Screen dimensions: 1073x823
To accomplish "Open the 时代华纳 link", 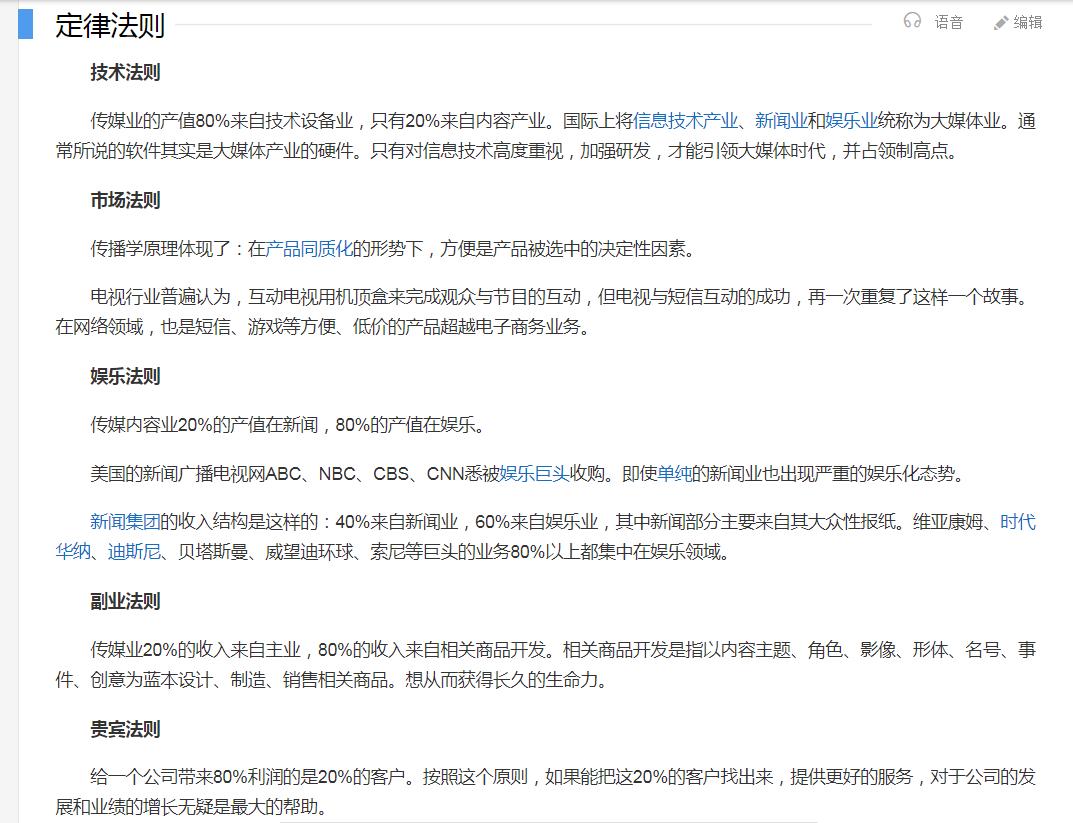I will point(1021,522).
